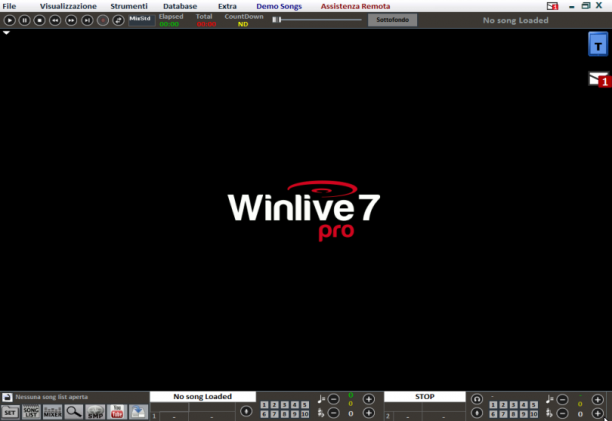Fast forward the song

pyautogui.click(x=71, y=20)
